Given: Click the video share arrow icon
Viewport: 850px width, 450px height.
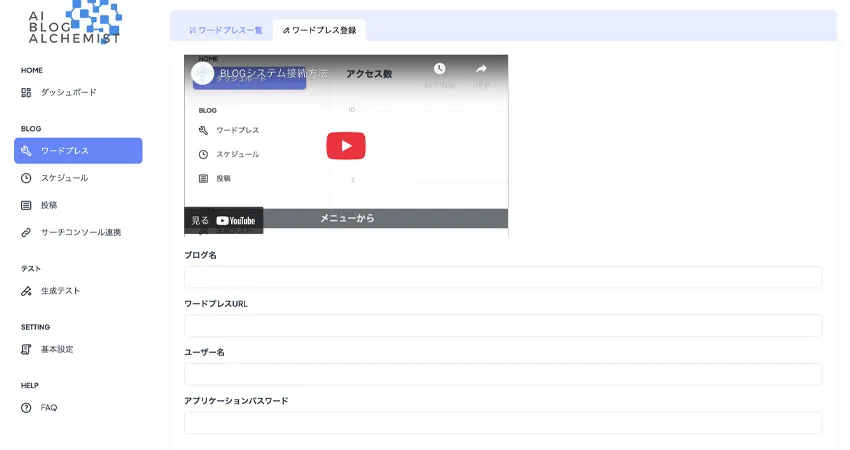Looking at the screenshot, I should coord(481,69).
